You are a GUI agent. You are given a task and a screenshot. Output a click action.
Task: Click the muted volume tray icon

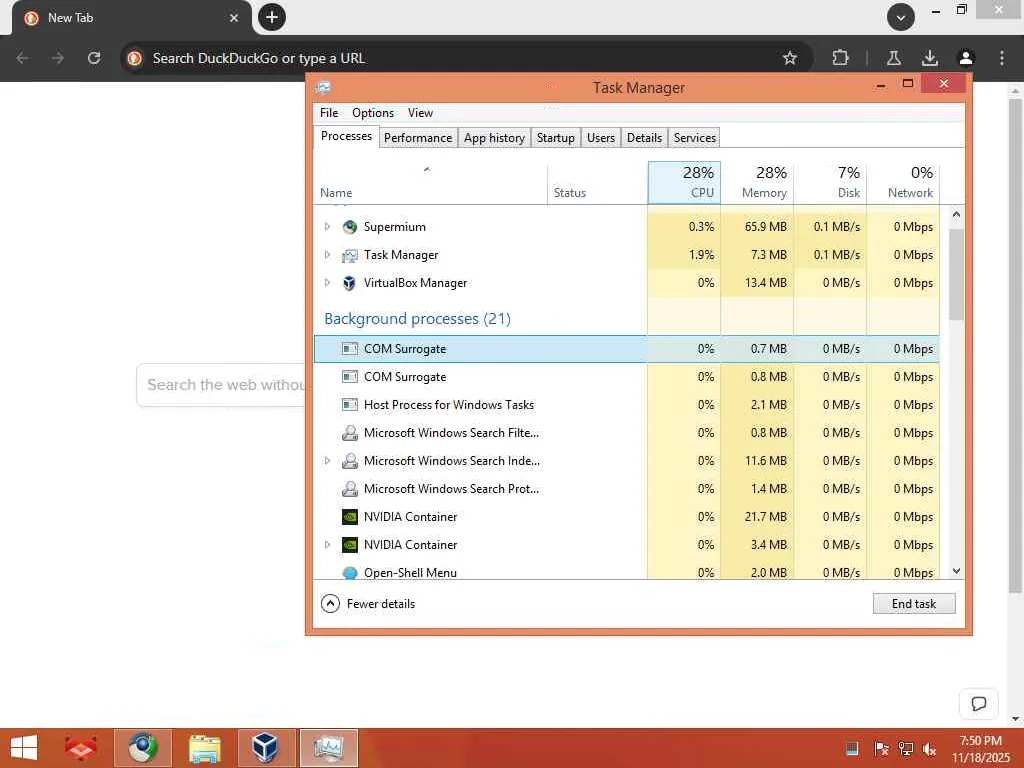pyautogui.click(x=929, y=749)
